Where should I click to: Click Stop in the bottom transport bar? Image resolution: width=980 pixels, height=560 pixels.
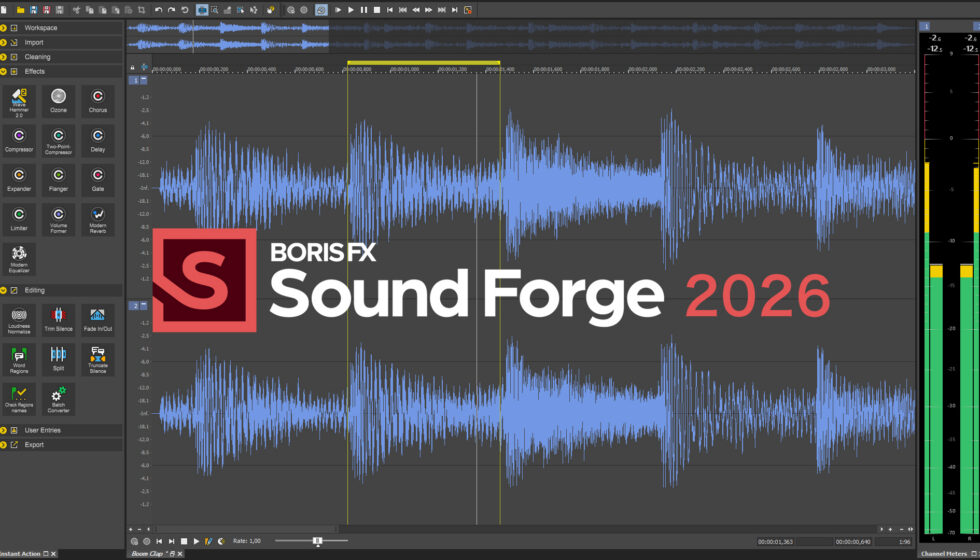(184, 541)
